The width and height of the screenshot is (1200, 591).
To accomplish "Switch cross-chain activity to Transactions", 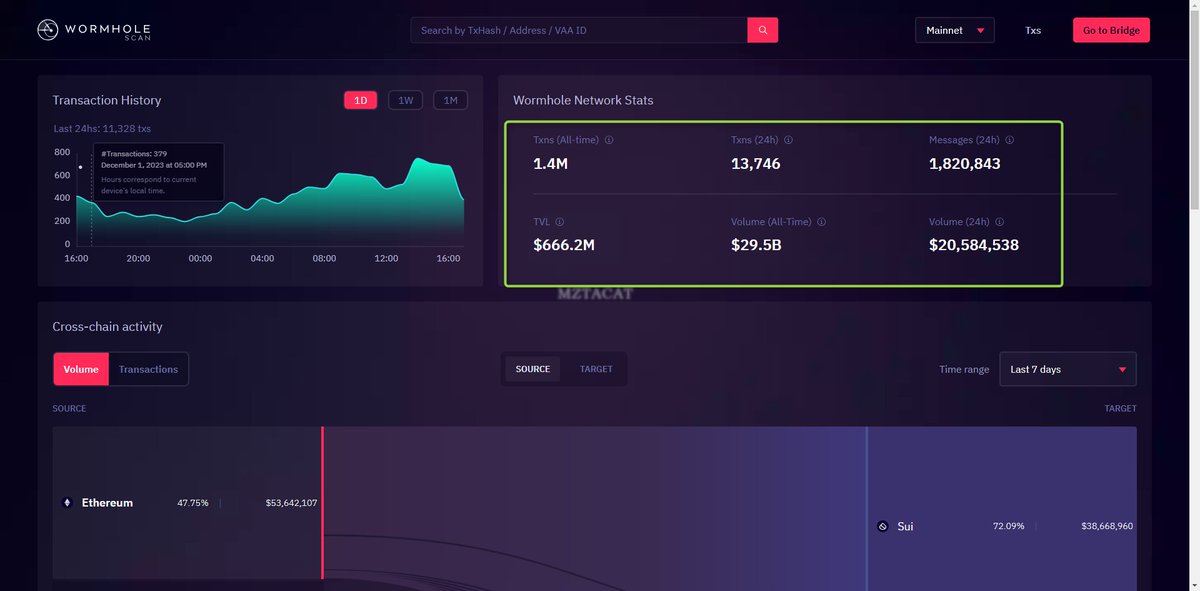I will (x=148, y=369).
